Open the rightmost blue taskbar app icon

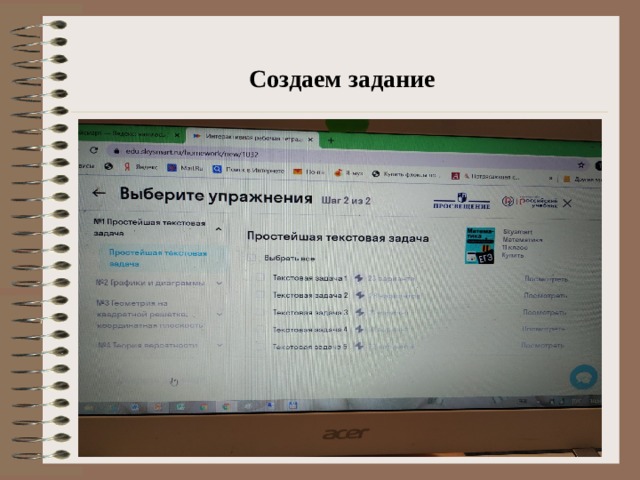(x=293, y=405)
